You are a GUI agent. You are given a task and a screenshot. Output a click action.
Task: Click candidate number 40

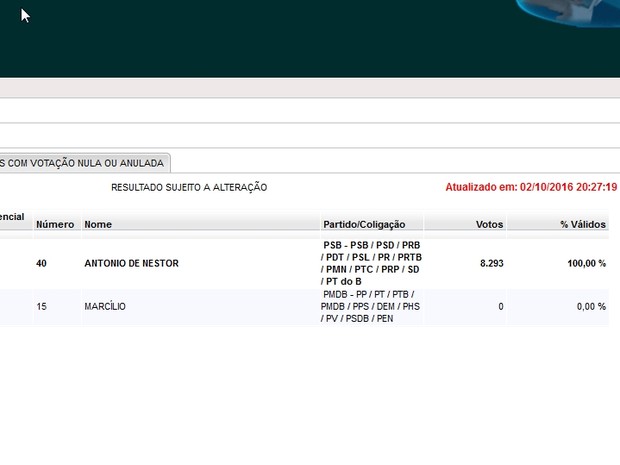click(42, 264)
